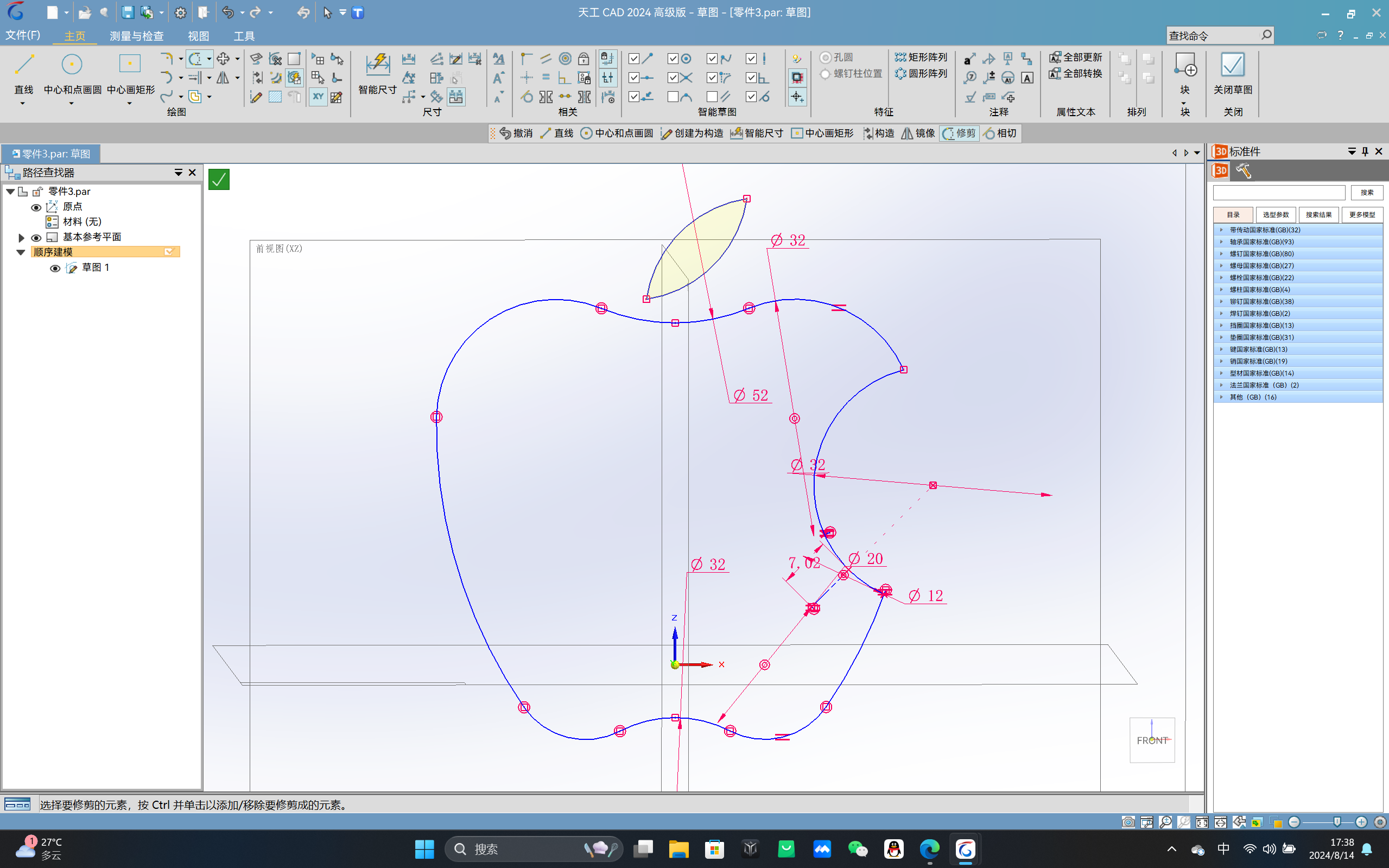Open dropdown arrow under 中心画矩形
The image size is (1389, 868).
(x=129, y=103)
